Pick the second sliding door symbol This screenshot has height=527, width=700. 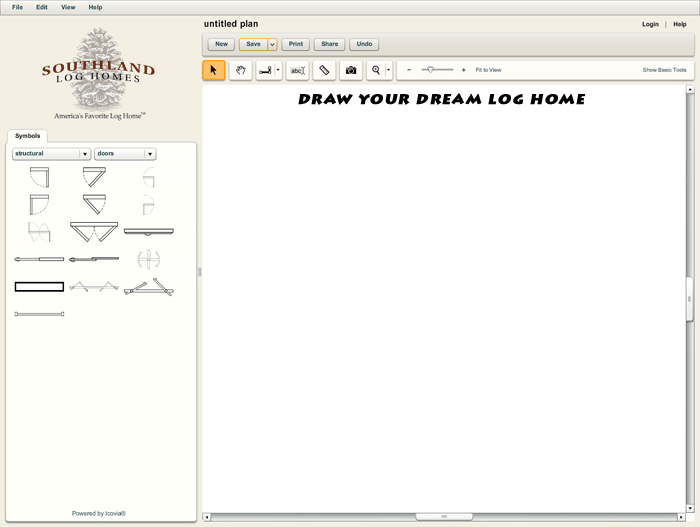pos(94,259)
